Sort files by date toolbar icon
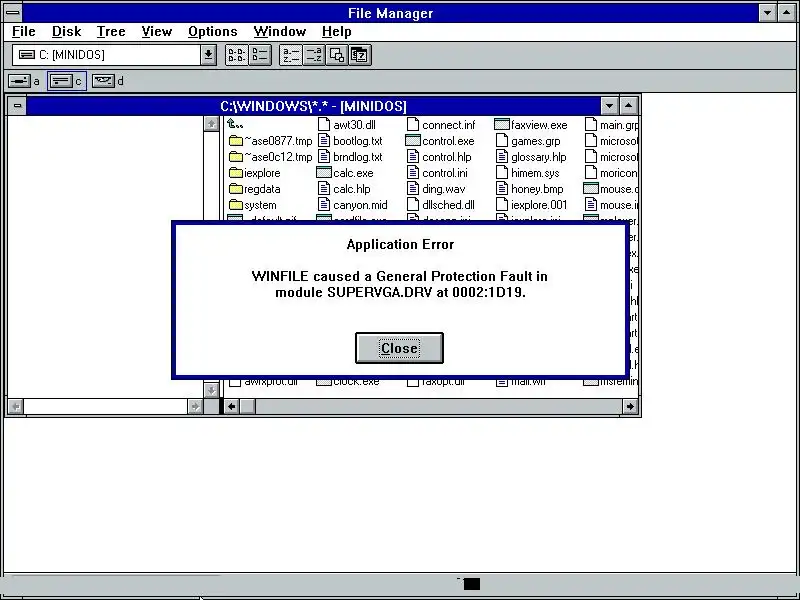Viewport: 800px width, 600px height. coord(360,55)
